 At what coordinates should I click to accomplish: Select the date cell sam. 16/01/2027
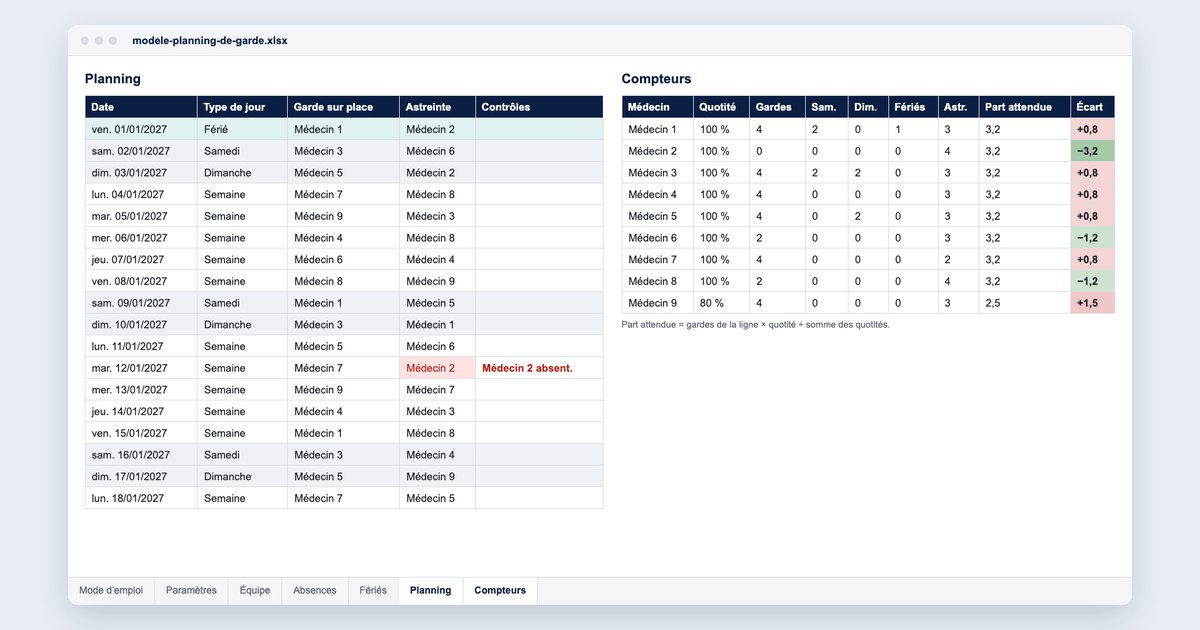click(141, 455)
